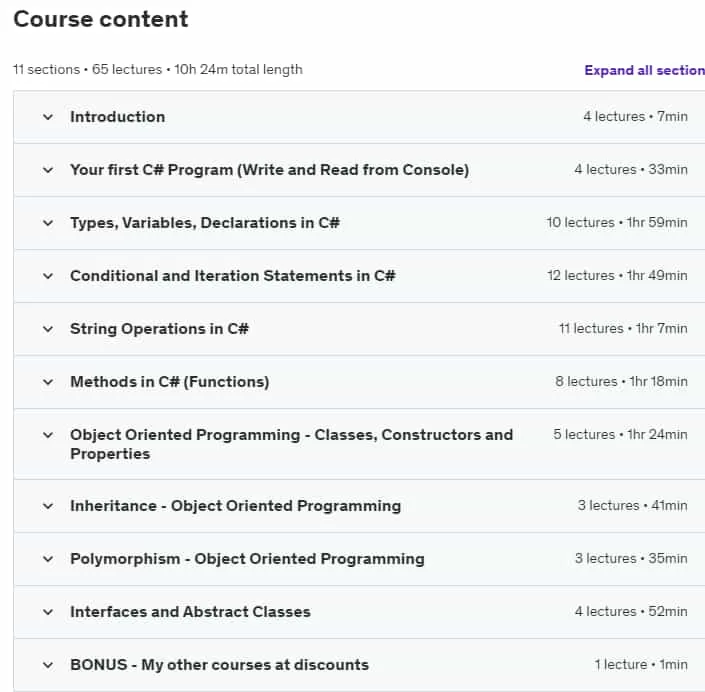Expand Polymorphism section chevron
This screenshot has width=705, height=692.
click(x=48, y=559)
